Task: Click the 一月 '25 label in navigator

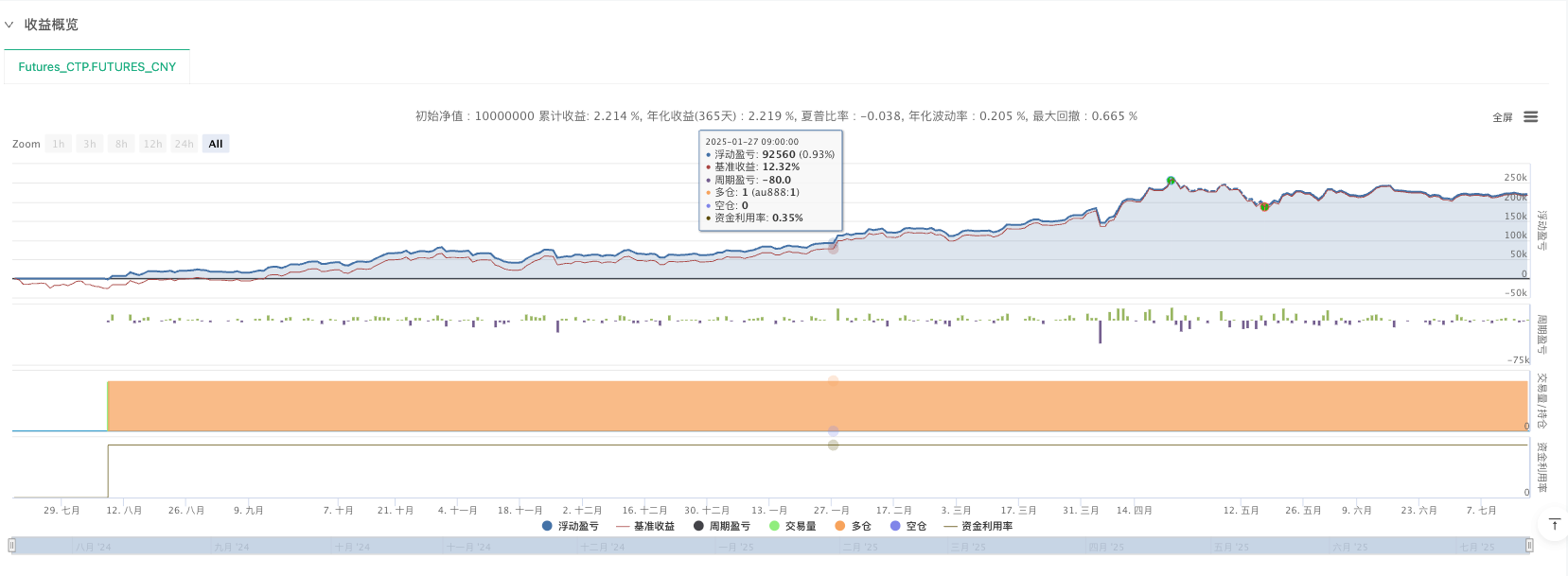Action: [x=736, y=548]
